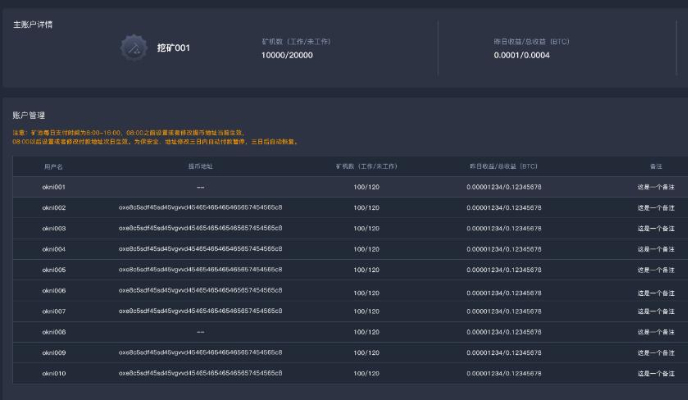Click the 10000/20000 miner count value
This screenshot has width=688, height=400.
click(287, 55)
